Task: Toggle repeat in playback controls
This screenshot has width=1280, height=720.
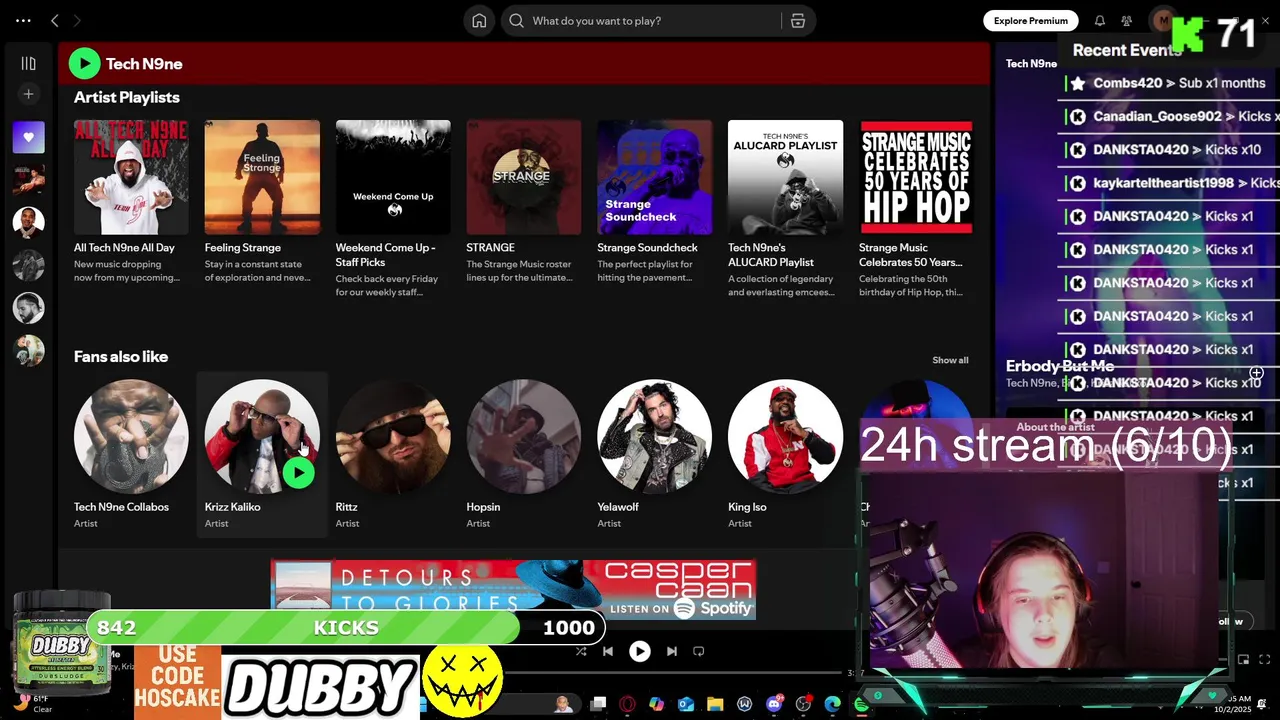Action: [x=699, y=651]
